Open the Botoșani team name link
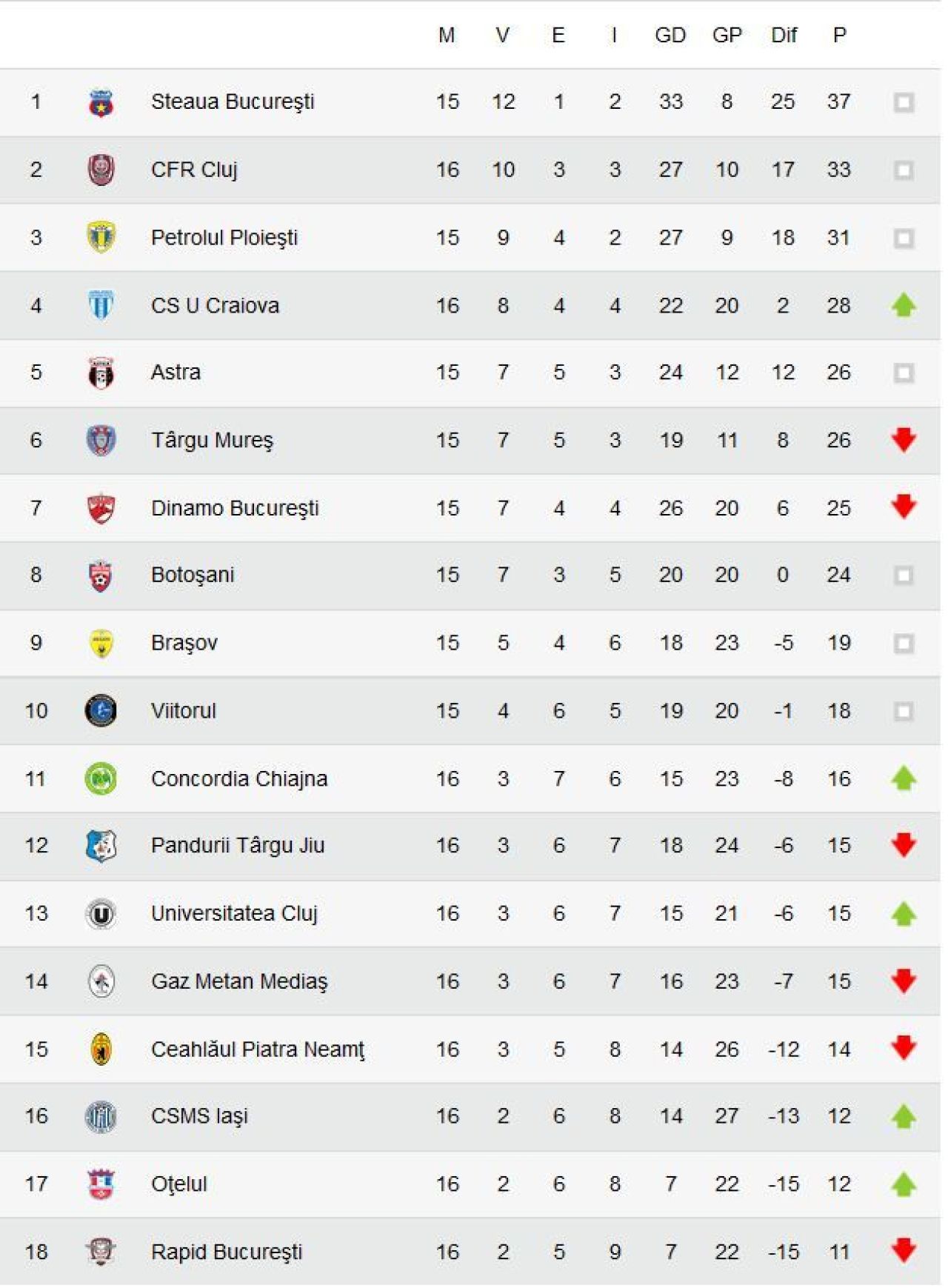Image resolution: width=948 pixels, height=1288 pixels. coord(193,575)
